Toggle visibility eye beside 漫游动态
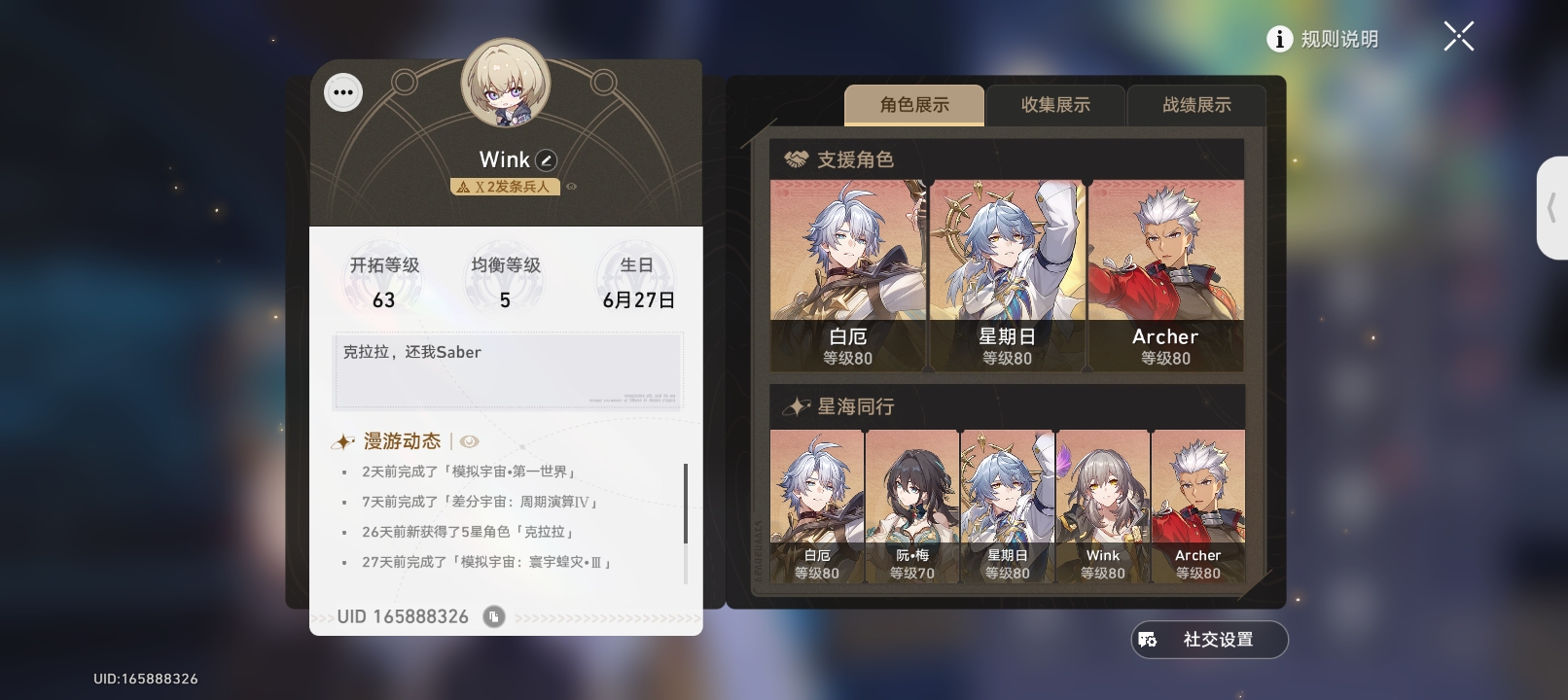Image resolution: width=1568 pixels, height=700 pixels. [x=469, y=441]
